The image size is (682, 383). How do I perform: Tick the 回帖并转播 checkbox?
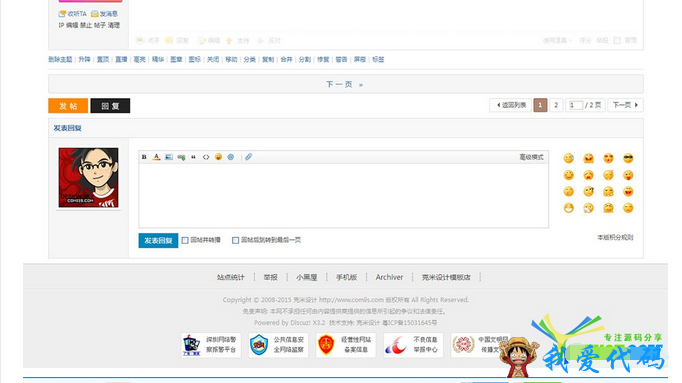click(185, 240)
